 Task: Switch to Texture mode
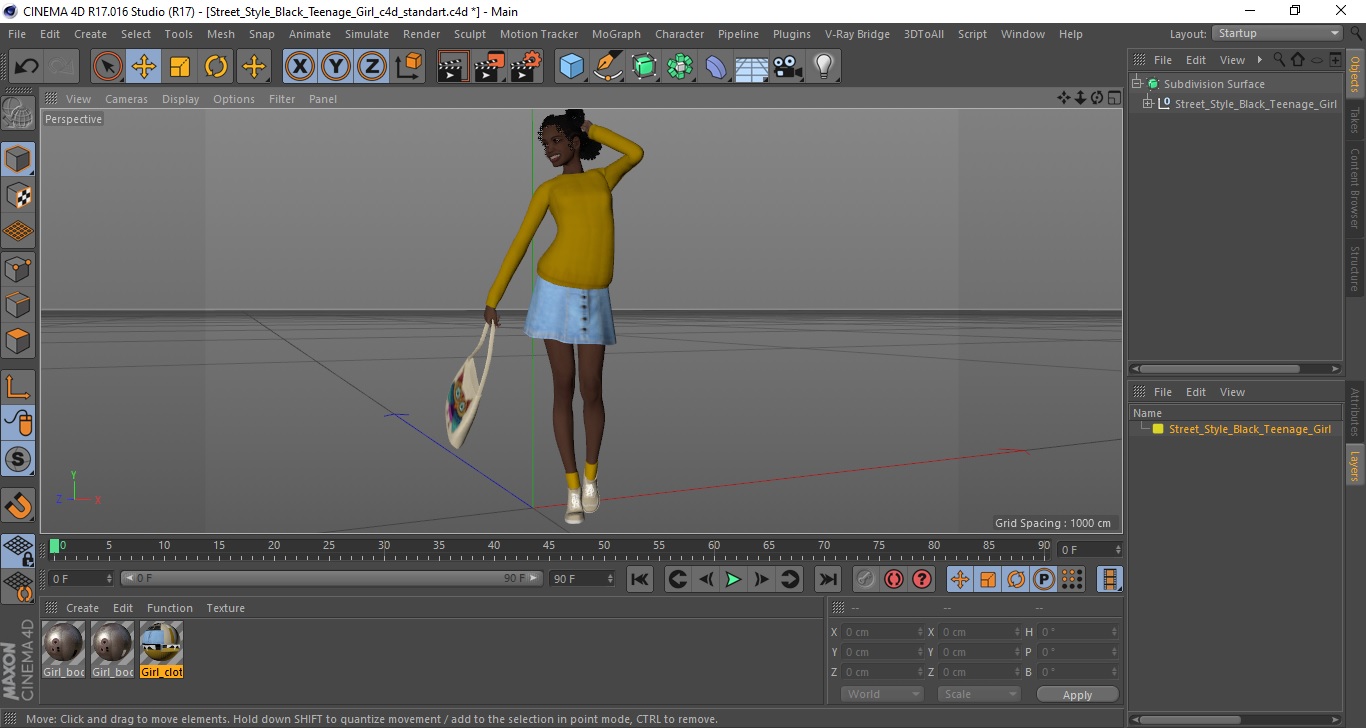coord(18,196)
